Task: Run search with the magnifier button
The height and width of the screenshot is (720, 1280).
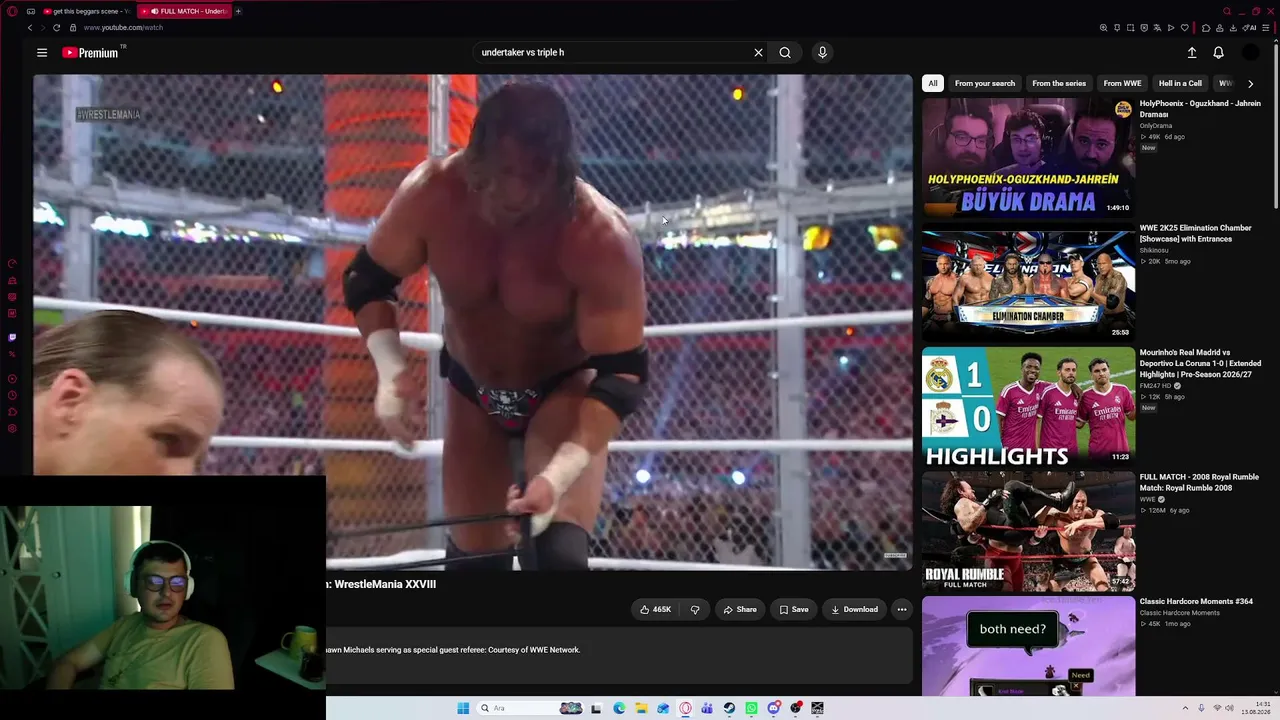Action: click(x=785, y=53)
